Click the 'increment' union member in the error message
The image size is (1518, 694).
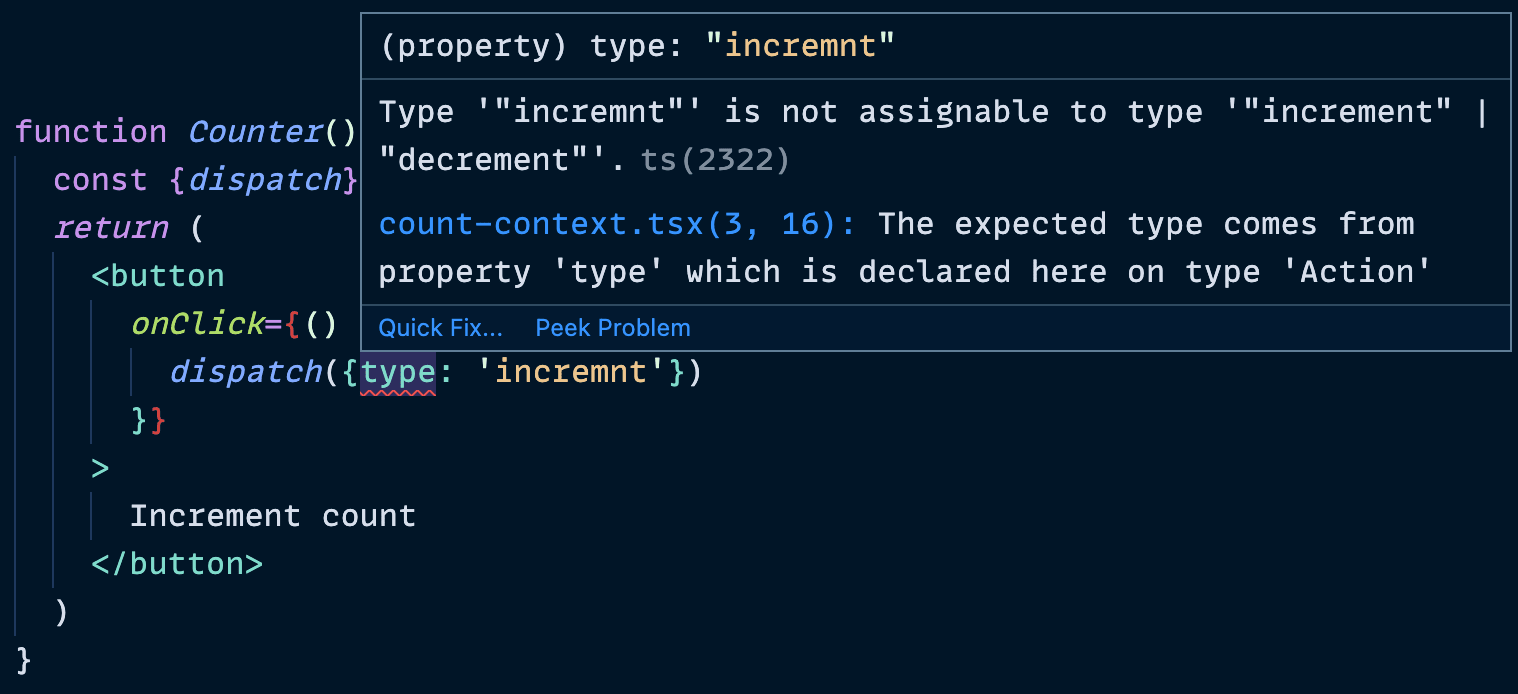pyautogui.click(x=1352, y=111)
